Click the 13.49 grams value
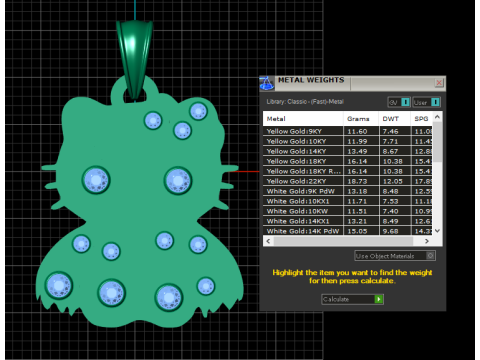 tap(357, 151)
